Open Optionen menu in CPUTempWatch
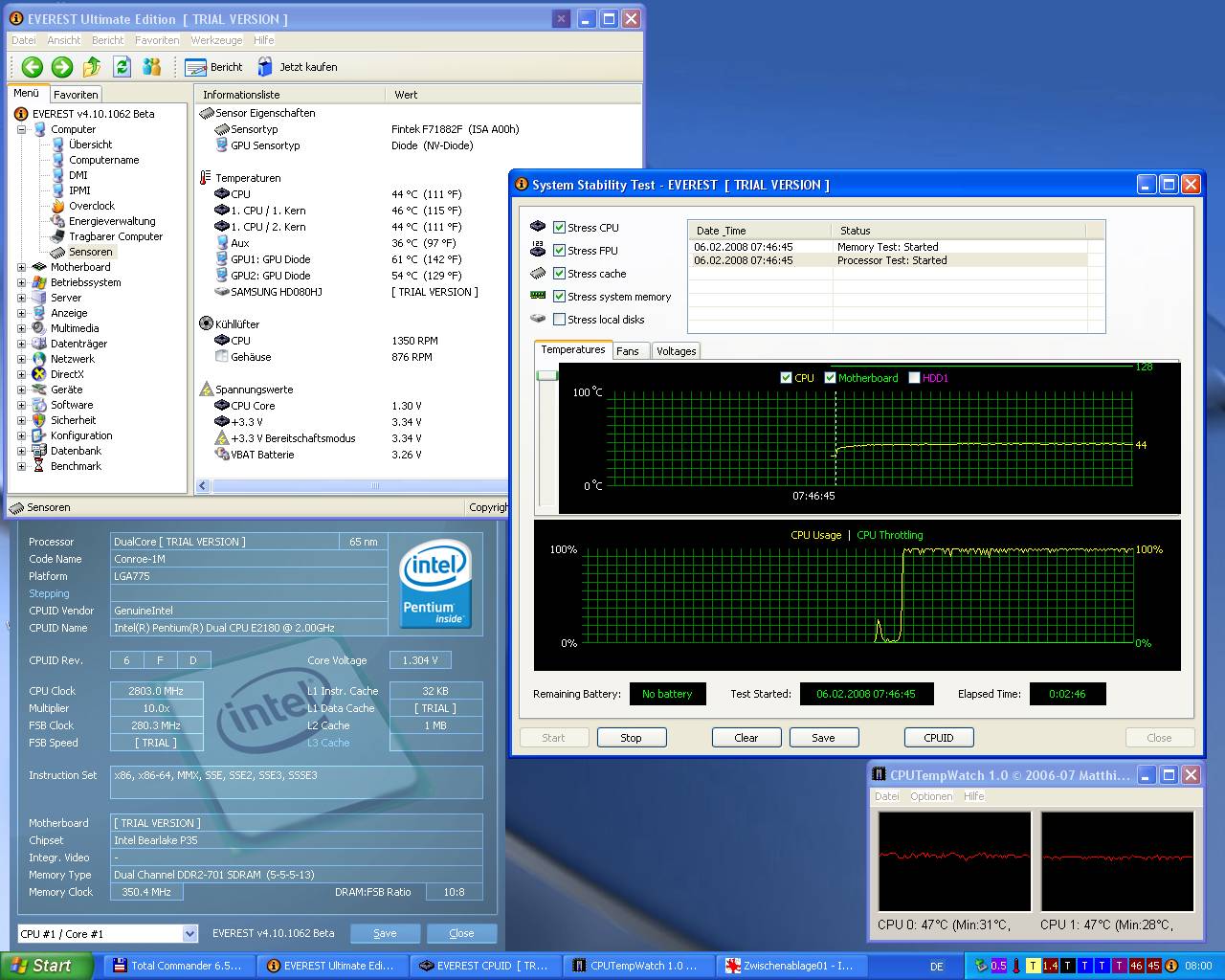This screenshot has height=980, width=1225. (x=931, y=796)
